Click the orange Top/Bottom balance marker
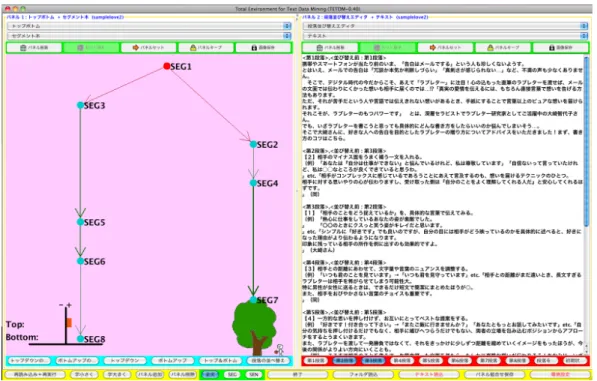This screenshot has height=381, width=597. 69,323
